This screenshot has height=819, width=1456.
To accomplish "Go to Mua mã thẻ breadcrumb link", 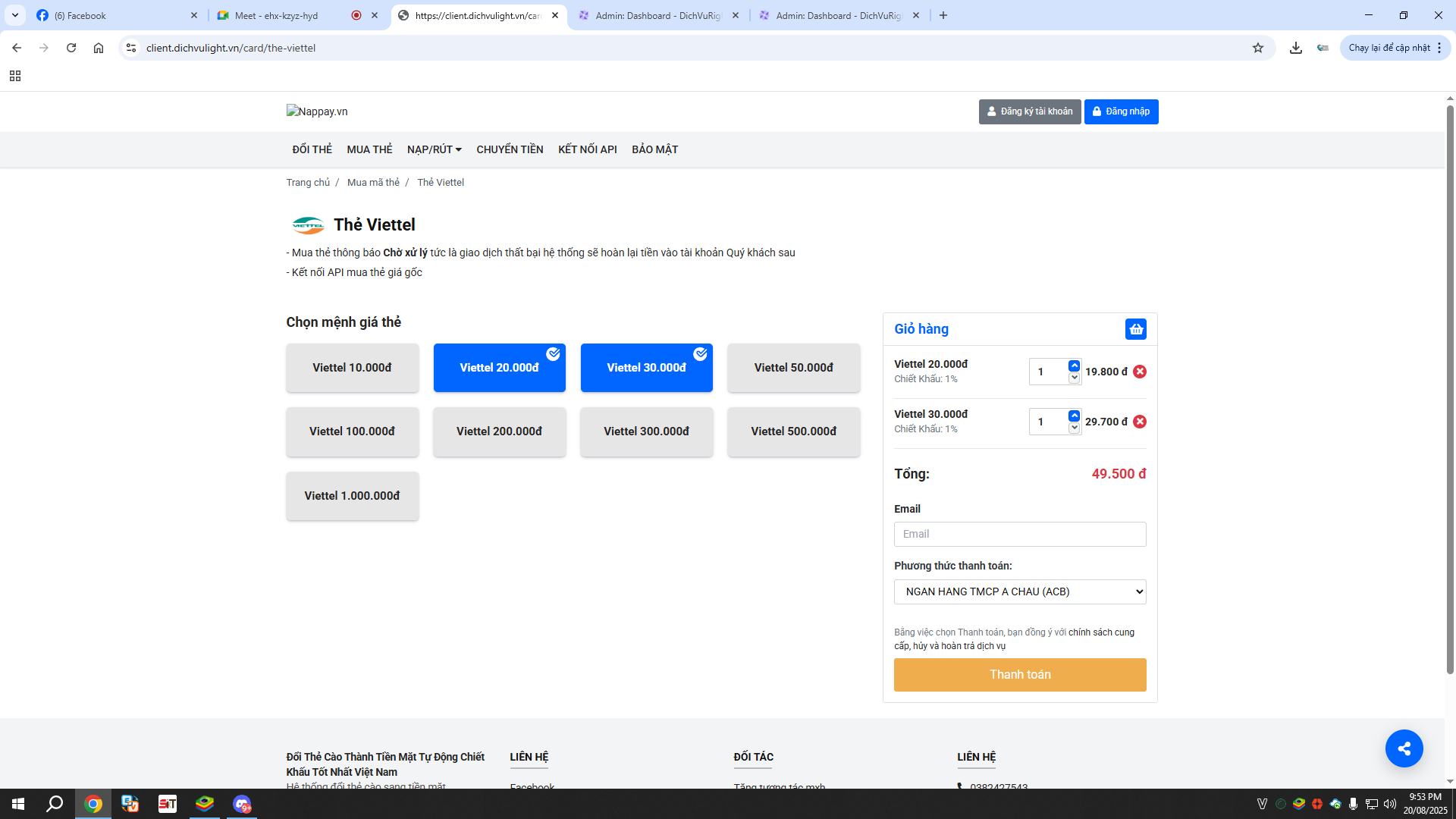I will [373, 183].
